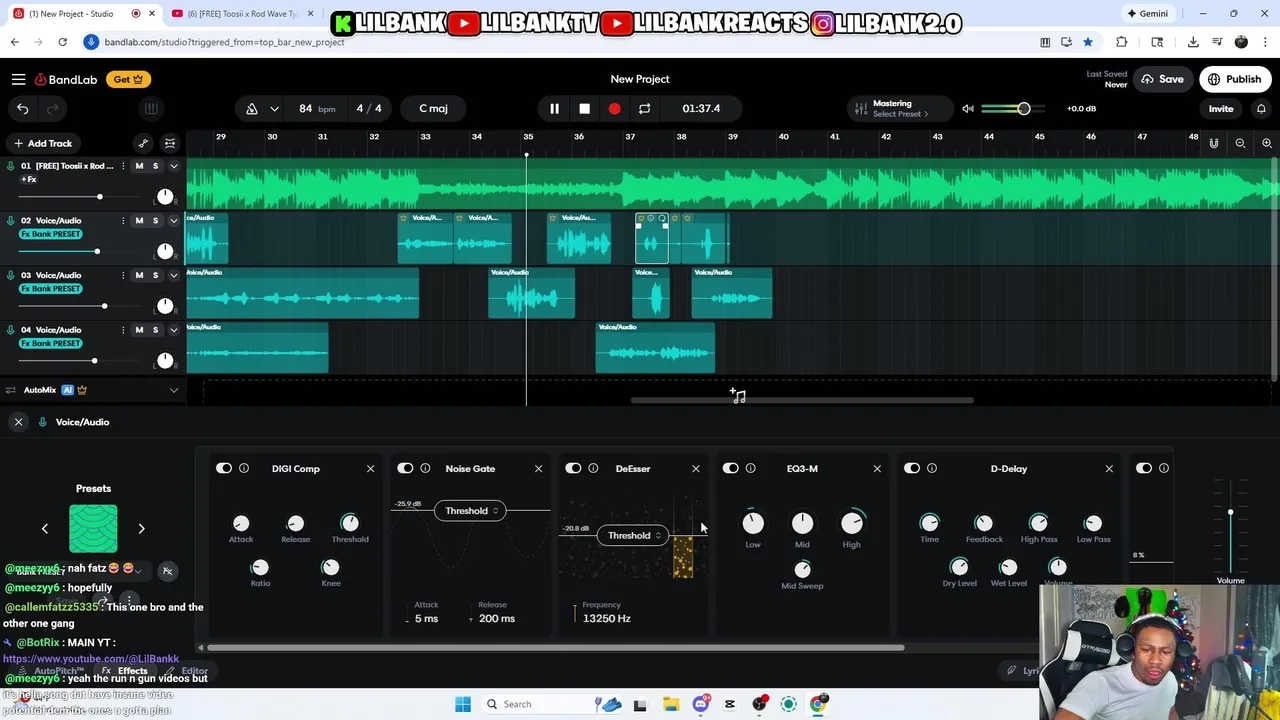This screenshot has height=720, width=1280.
Task: Bypass the DeEsser effect toggle
Action: (x=573, y=468)
